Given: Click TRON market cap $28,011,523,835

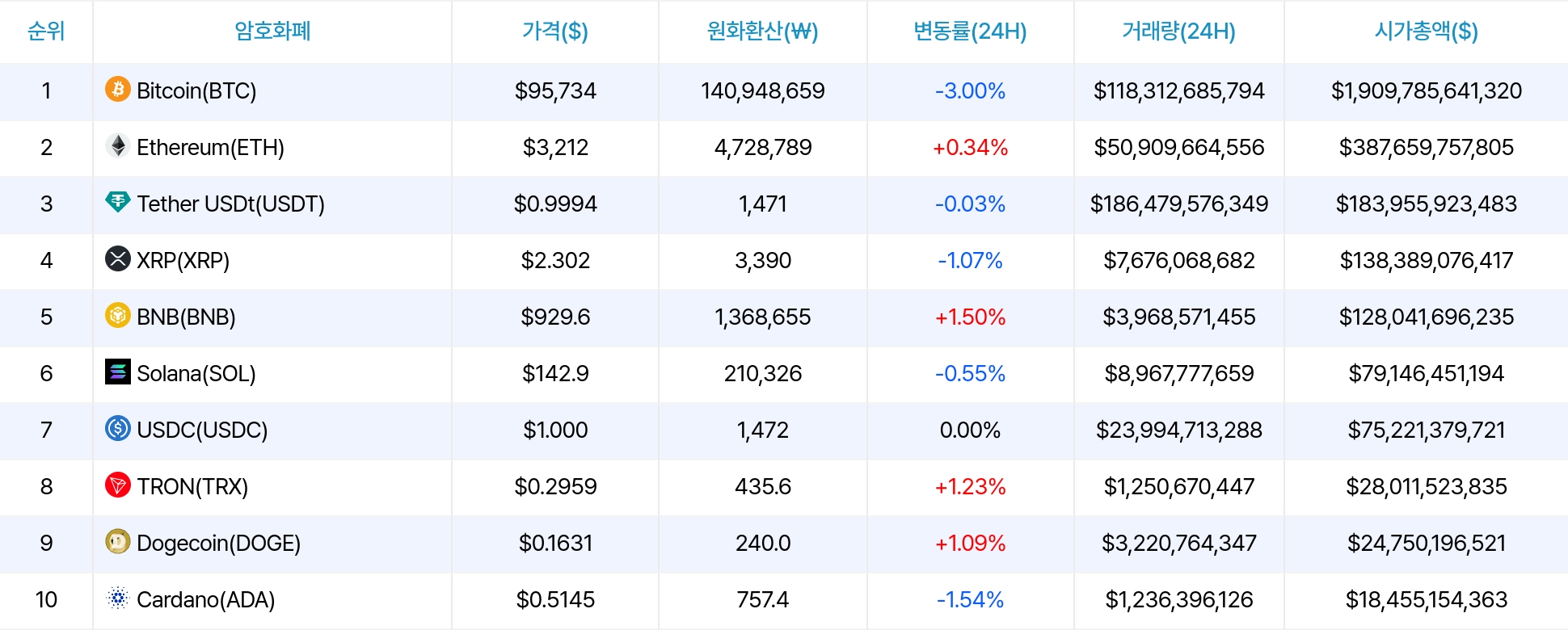Looking at the screenshot, I should 1427,486.
